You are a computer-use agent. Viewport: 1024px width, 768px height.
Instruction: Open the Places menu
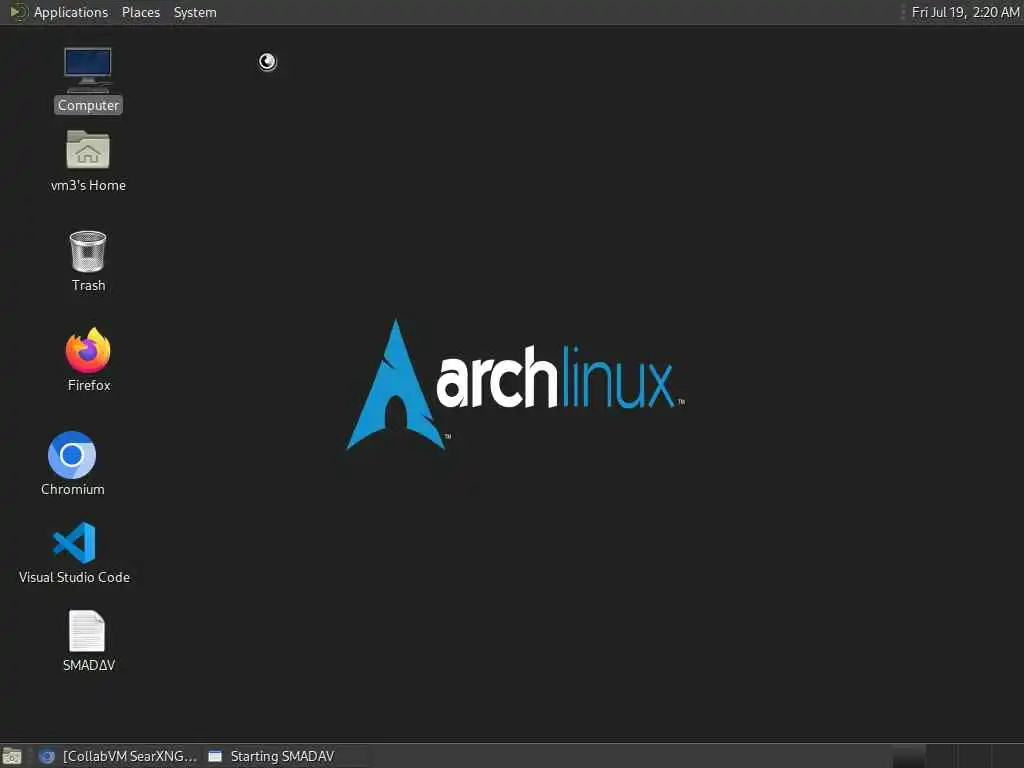[x=140, y=12]
